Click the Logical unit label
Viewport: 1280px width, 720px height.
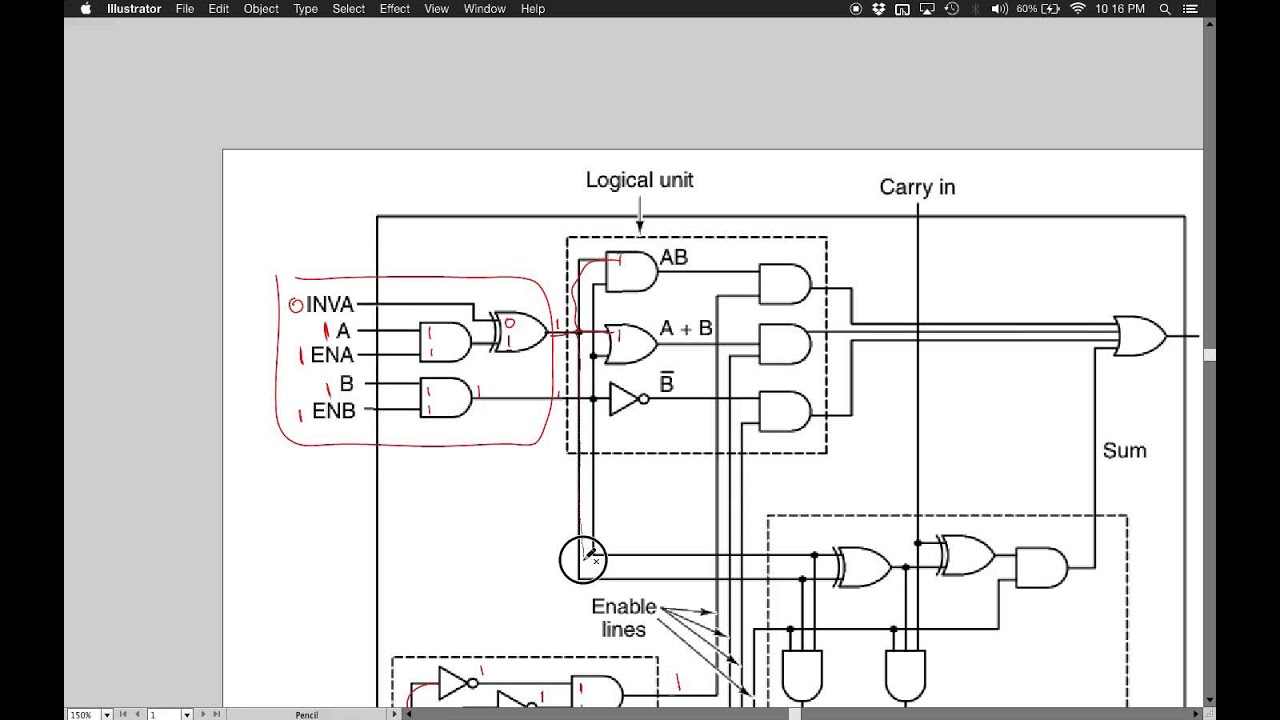639,180
